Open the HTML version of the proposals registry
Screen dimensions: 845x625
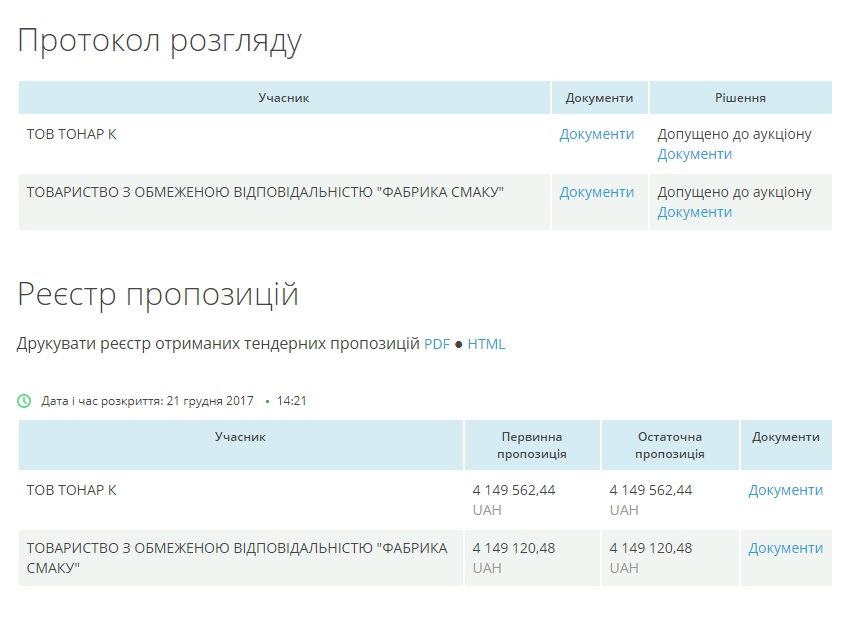486,344
